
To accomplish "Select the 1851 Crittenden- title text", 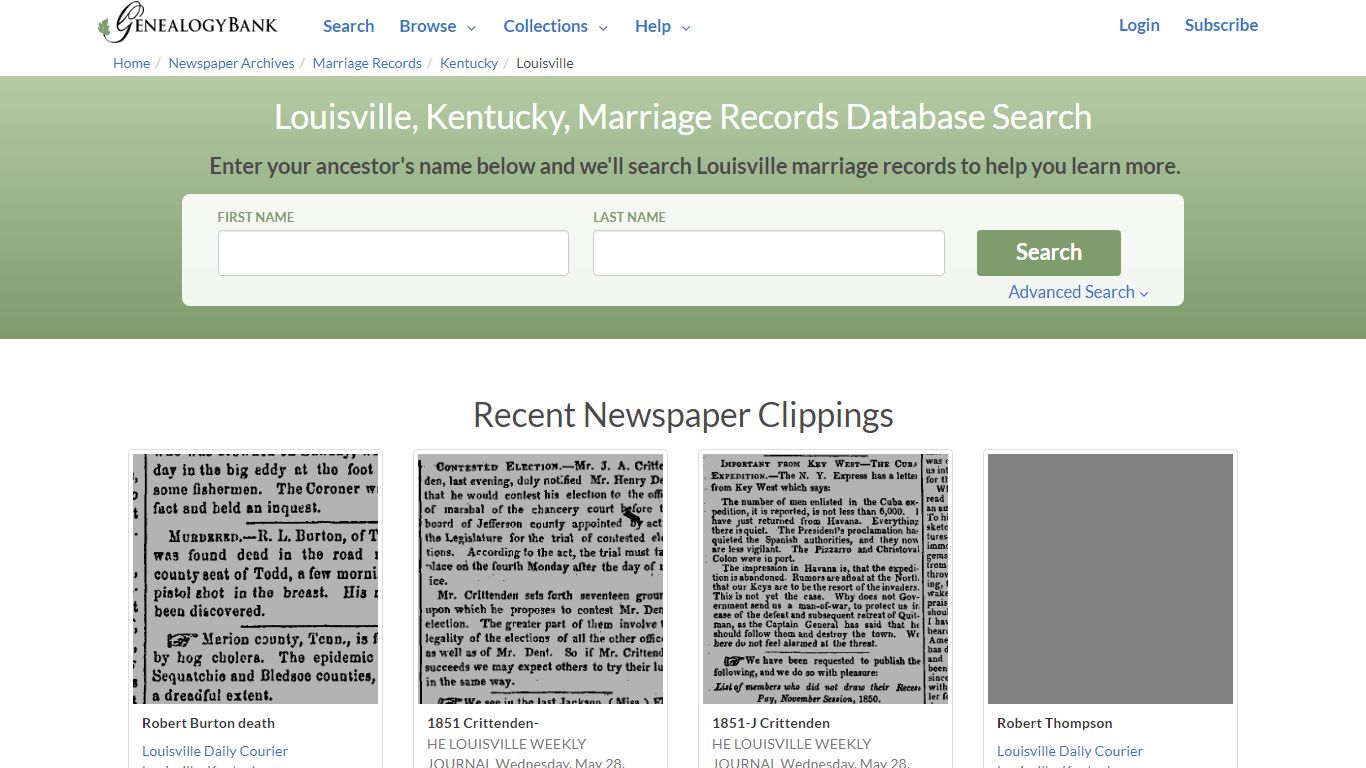I will click(483, 723).
